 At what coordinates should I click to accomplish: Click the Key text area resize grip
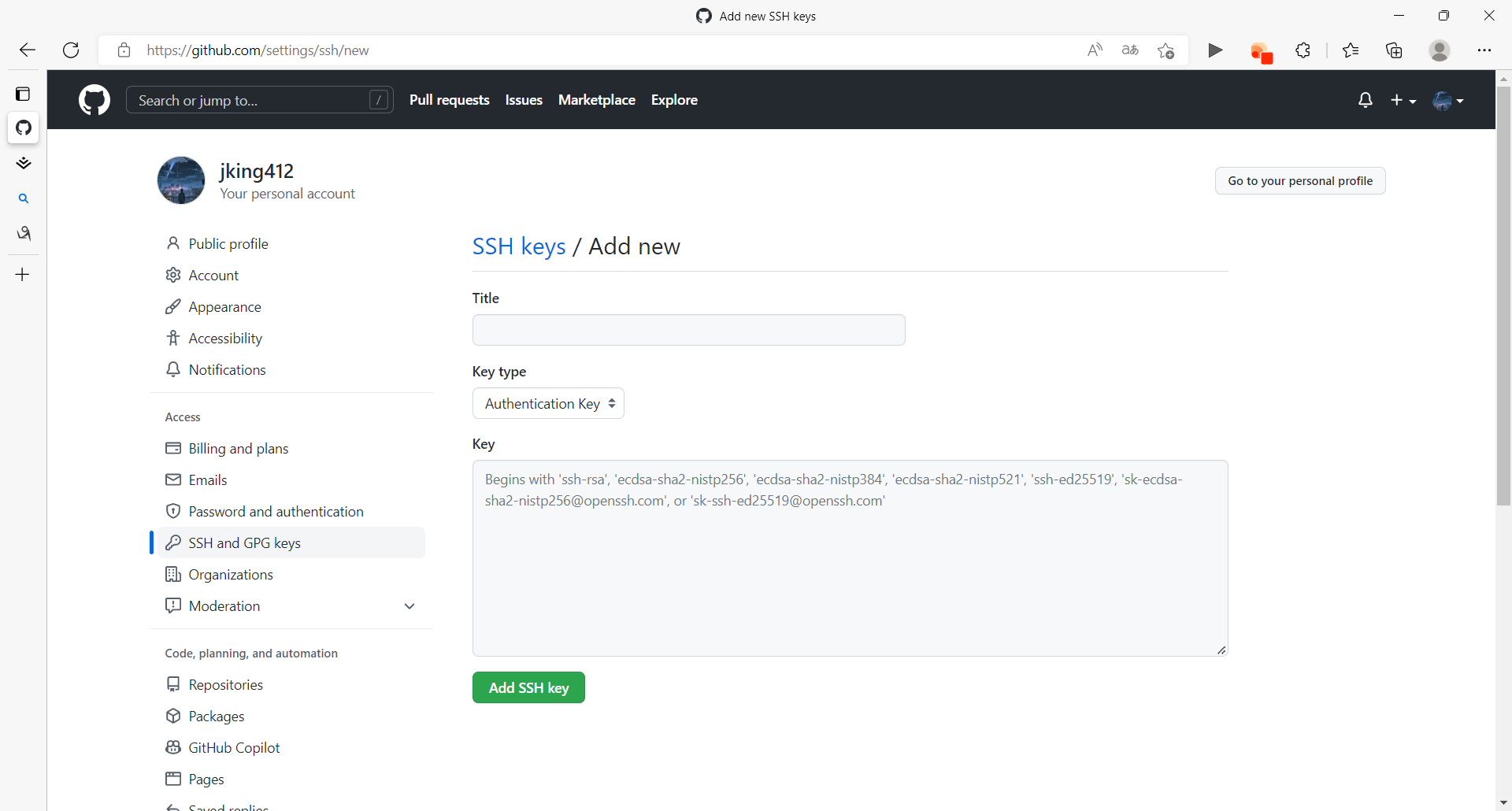(x=1221, y=650)
